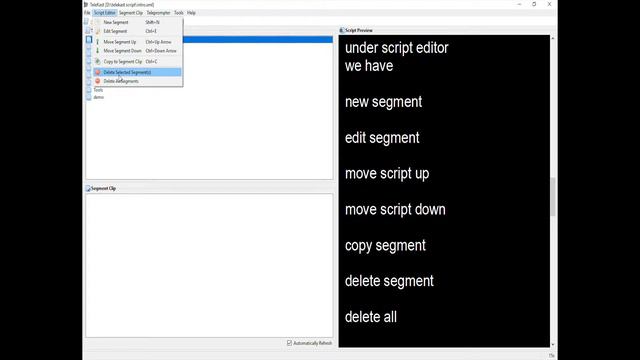Viewport: 640px width, 360px height.
Task: Click the 'delete segment' preview text
Action: [x=389, y=281]
